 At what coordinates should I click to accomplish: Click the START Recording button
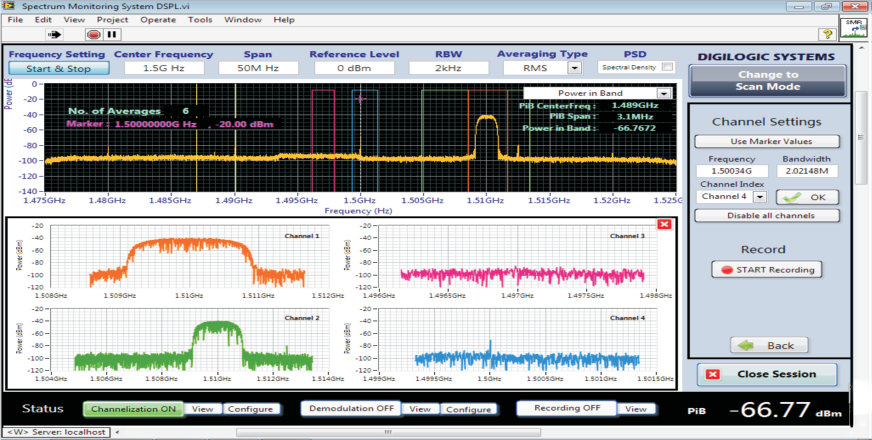click(x=767, y=270)
